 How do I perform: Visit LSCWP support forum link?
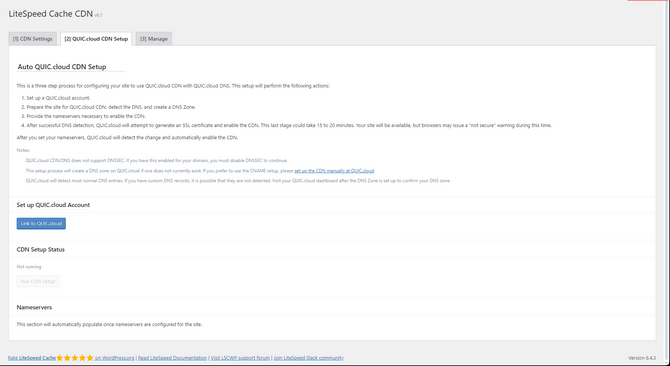[x=240, y=358]
